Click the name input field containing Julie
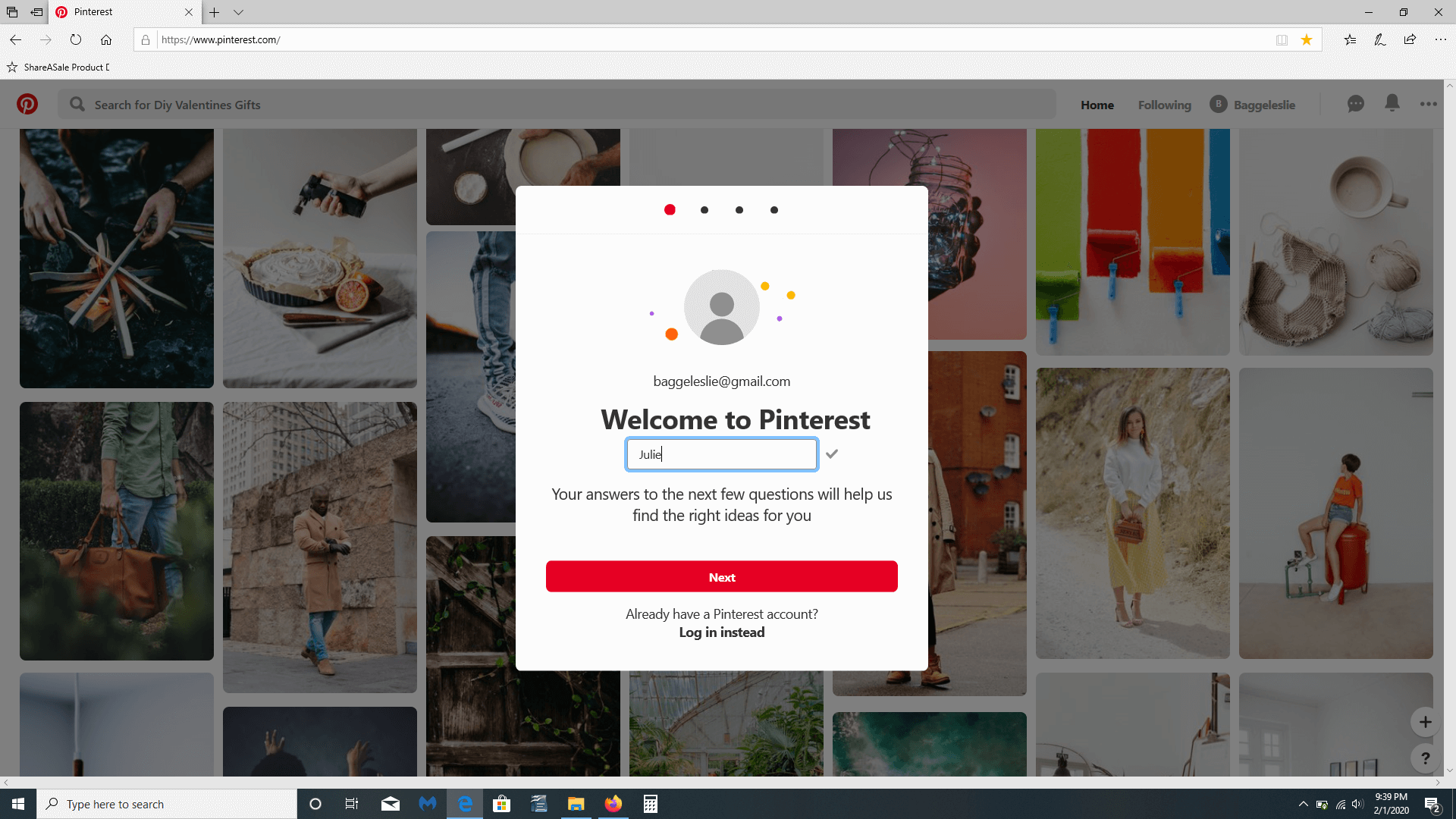Viewport: 1456px width, 819px height. [721, 454]
